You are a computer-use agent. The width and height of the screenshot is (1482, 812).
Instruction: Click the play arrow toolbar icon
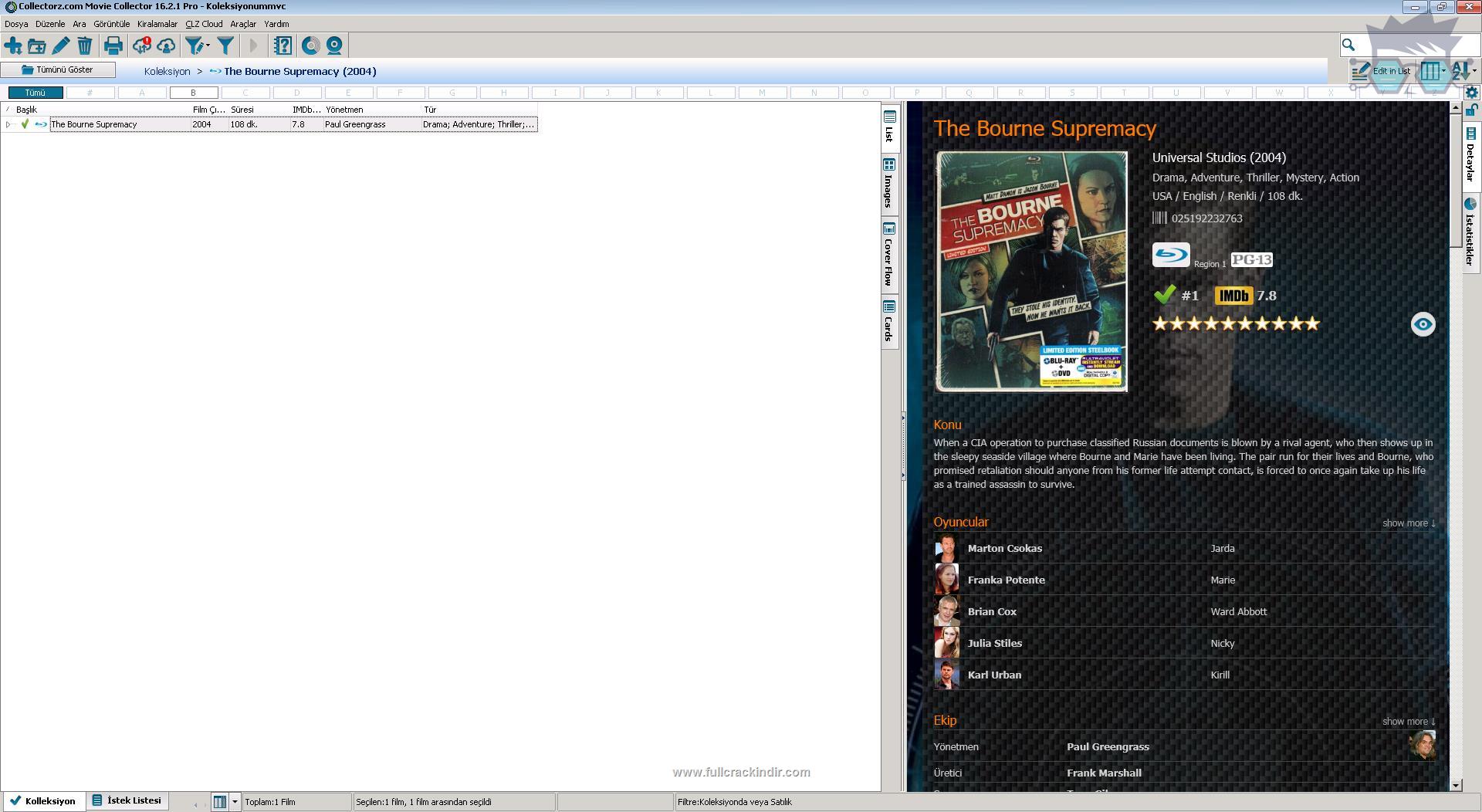coord(253,46)
